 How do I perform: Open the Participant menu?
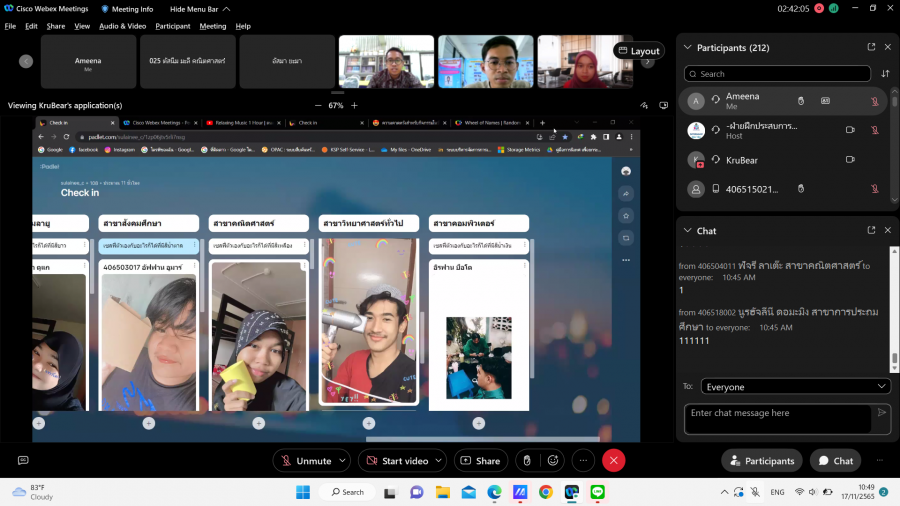(x=173, y=26)
